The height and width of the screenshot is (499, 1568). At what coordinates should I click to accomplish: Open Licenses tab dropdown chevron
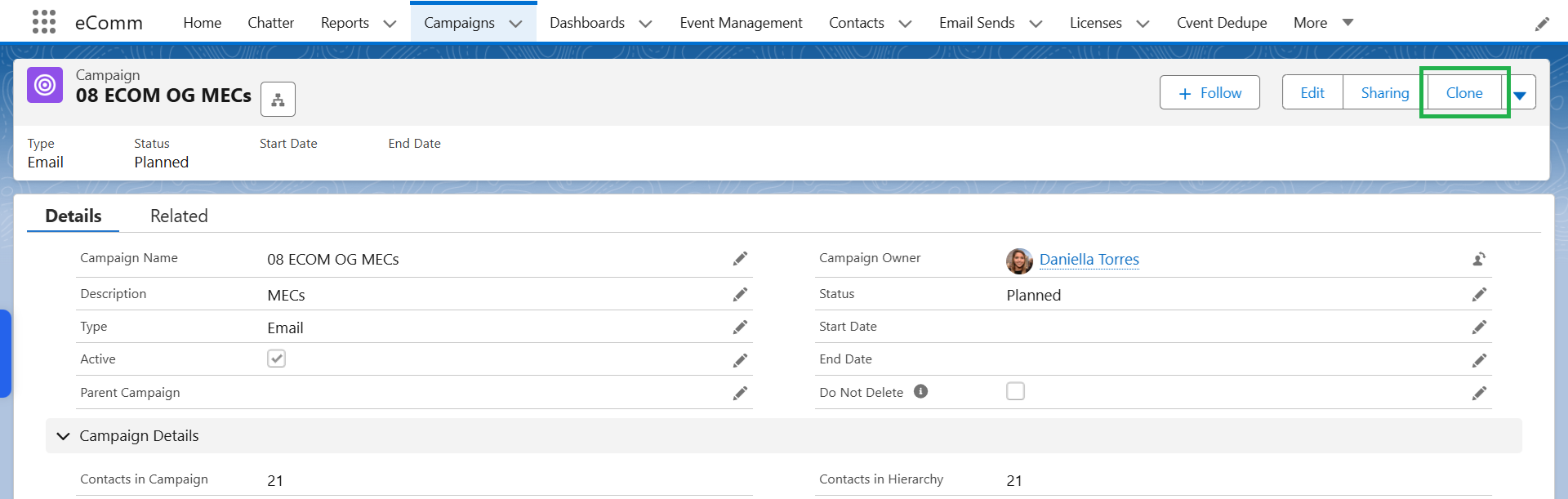(x=1143, y=24)
